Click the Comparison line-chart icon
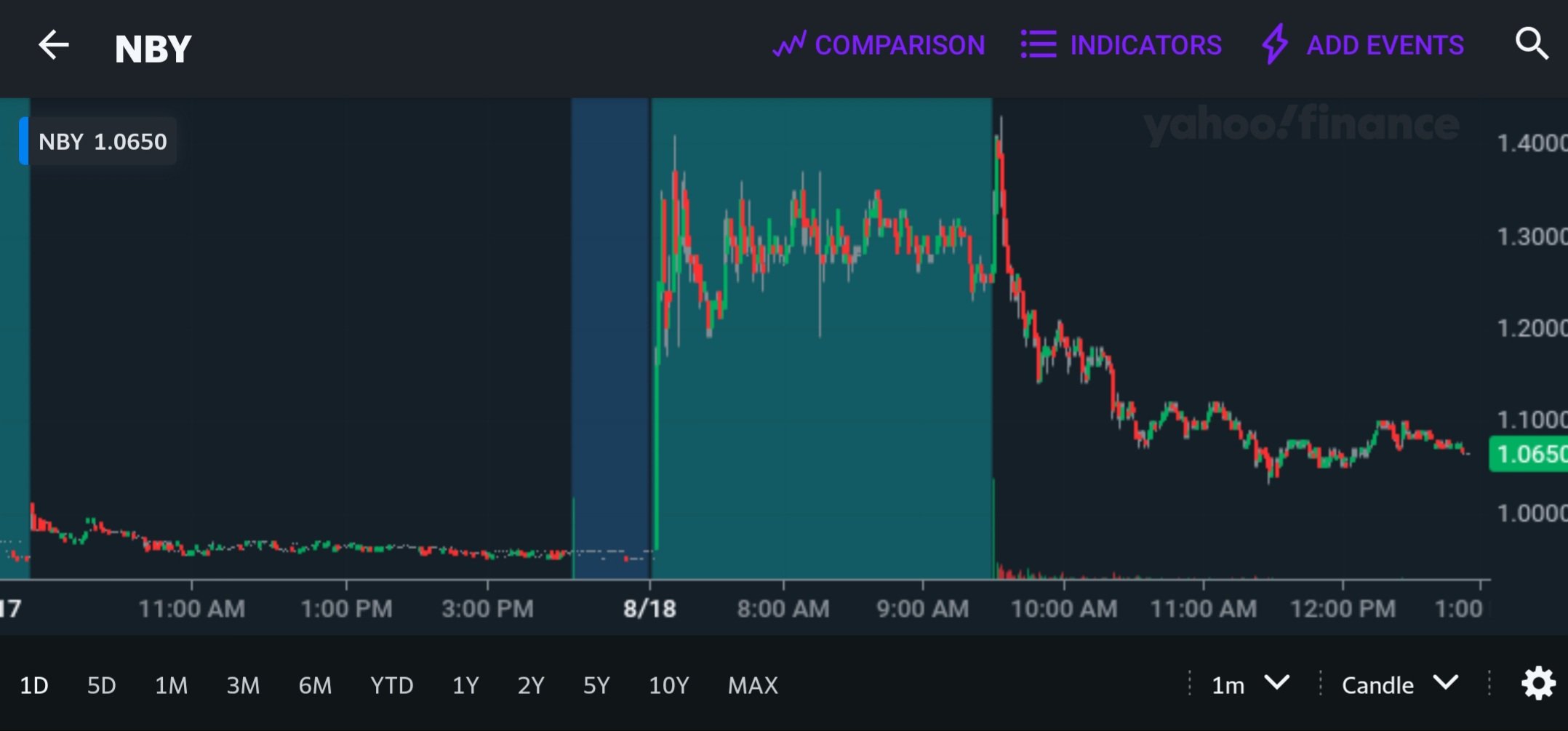 click(789, 44)
